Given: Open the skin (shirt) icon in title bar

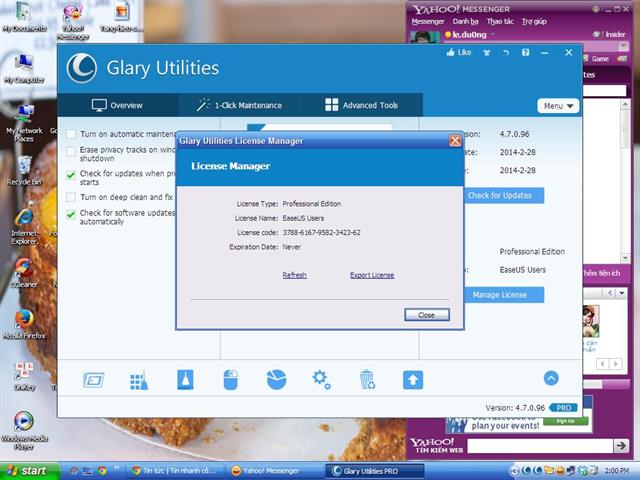Looking at the screenshot, I should pos(487,53).
